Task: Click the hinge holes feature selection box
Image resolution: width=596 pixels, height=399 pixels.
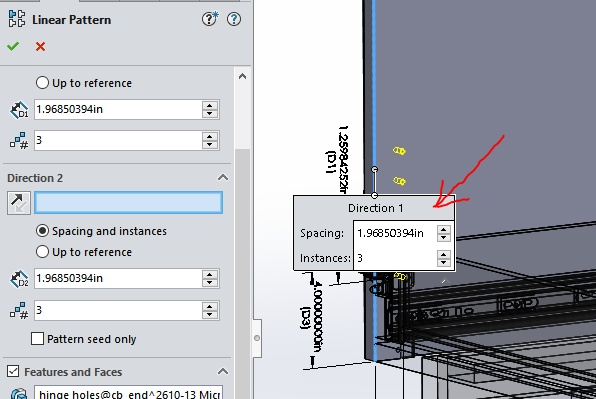Action: 128,393
